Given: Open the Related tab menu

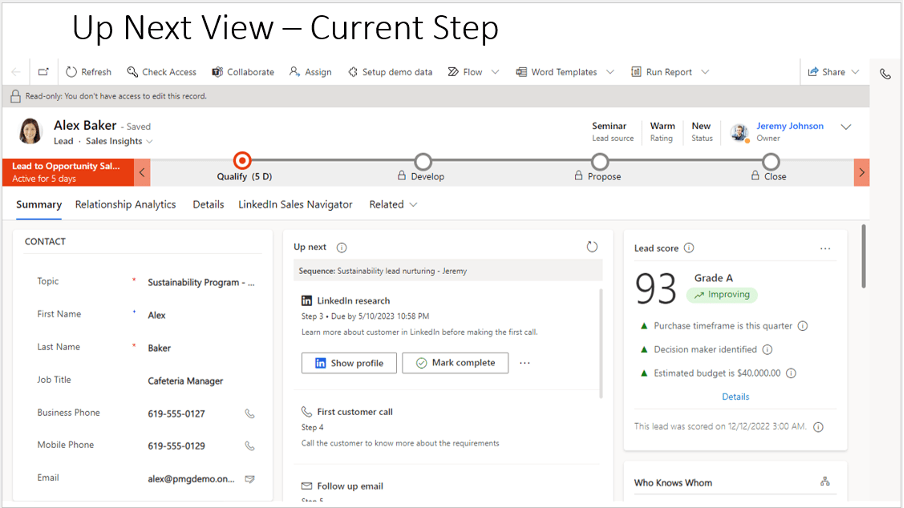Looking at the screenshot, I should (392, 204).
